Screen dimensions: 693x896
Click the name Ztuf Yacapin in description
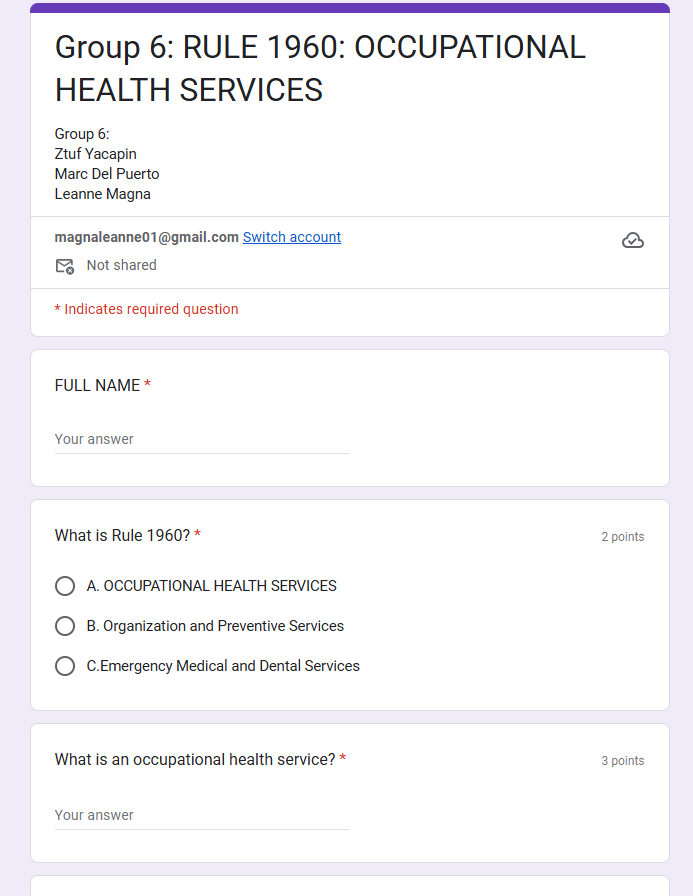96,154
